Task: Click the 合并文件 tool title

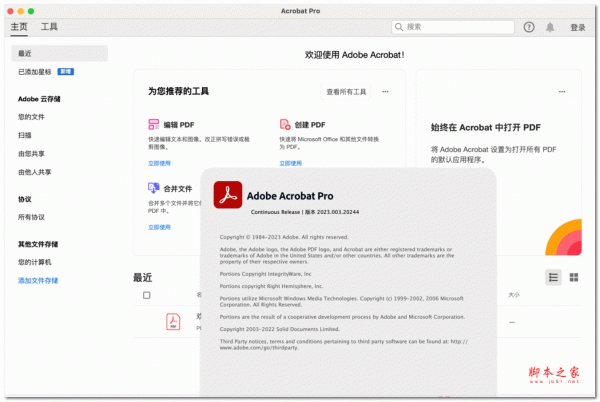Action: 178,189
